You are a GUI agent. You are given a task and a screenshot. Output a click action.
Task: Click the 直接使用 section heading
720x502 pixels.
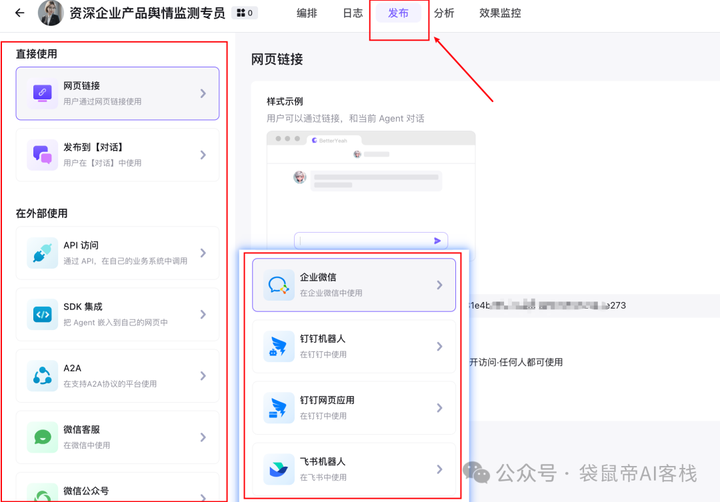36,54
